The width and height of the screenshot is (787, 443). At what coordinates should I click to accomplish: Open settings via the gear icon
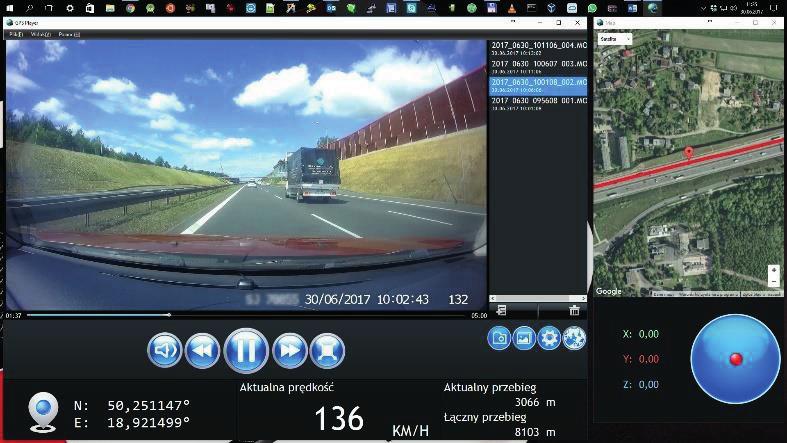549,338
